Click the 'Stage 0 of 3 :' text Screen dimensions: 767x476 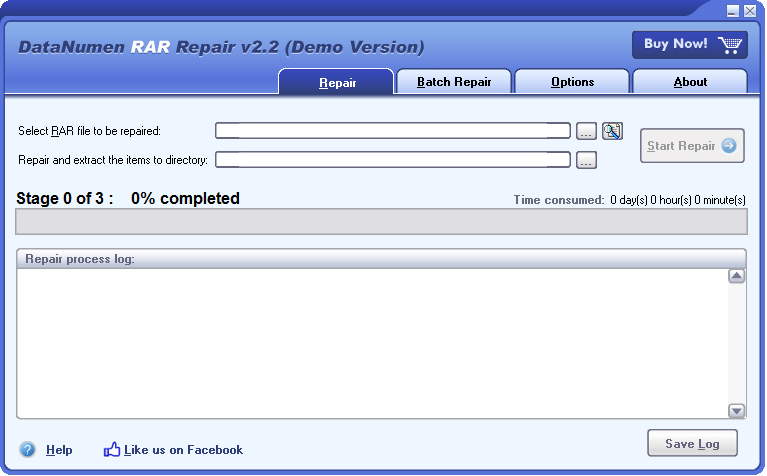click(65, 198)
